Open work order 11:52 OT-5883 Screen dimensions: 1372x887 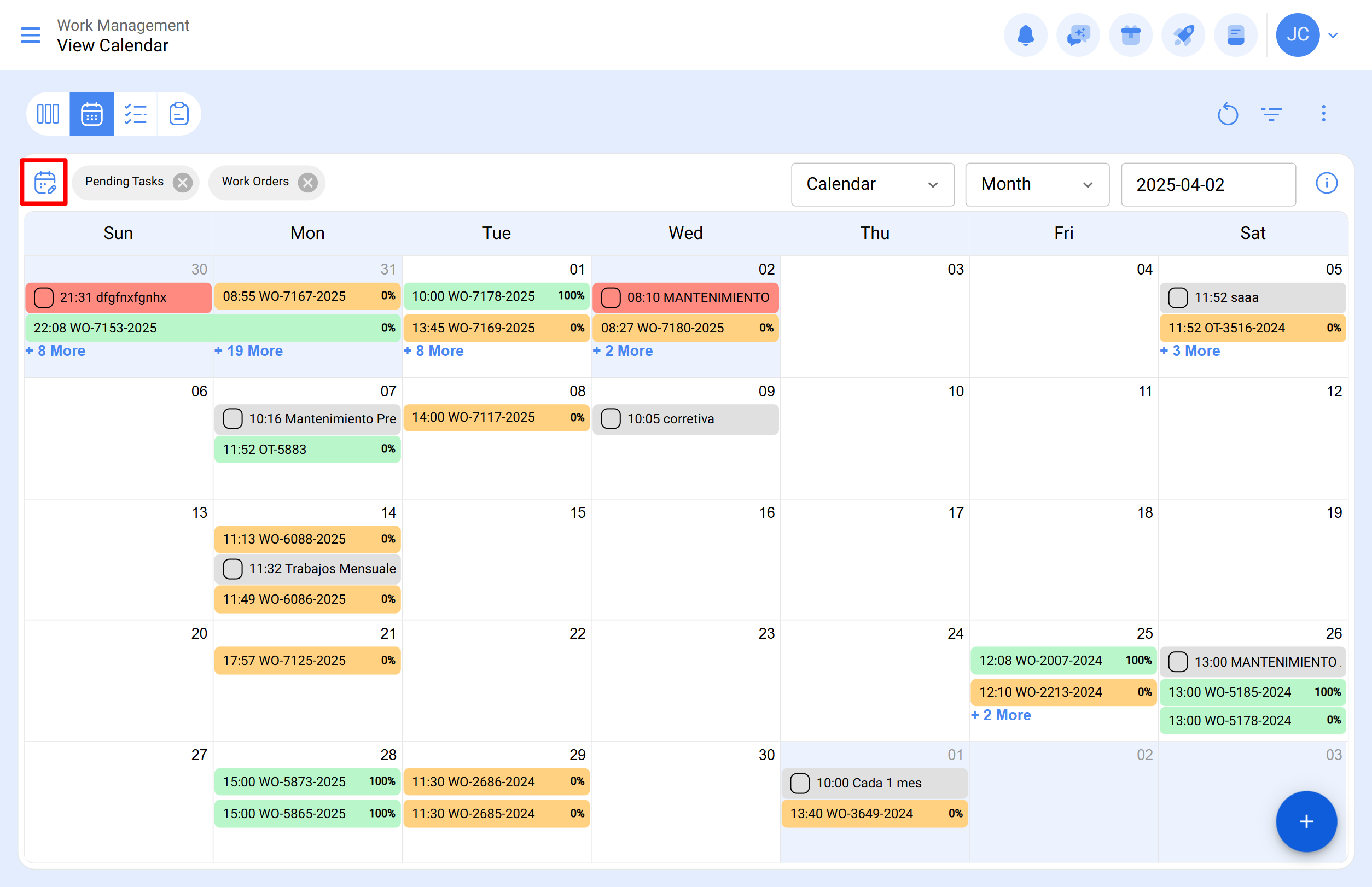[307, 450]
